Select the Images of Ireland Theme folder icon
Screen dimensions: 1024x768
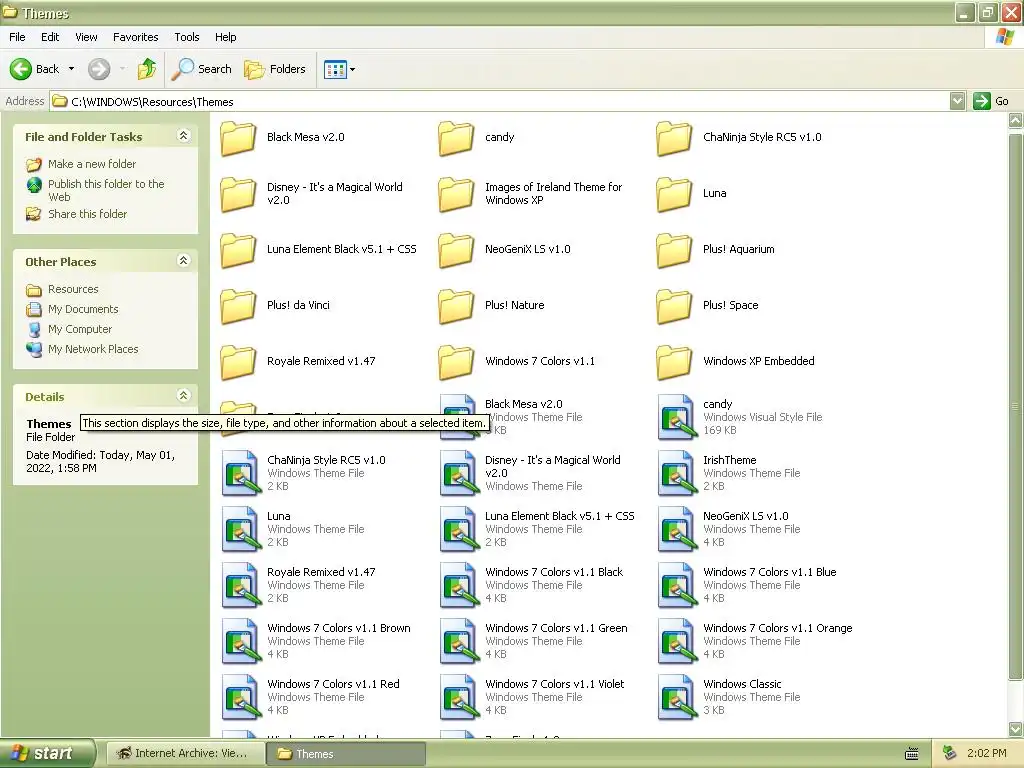click(x=456, y=195)
